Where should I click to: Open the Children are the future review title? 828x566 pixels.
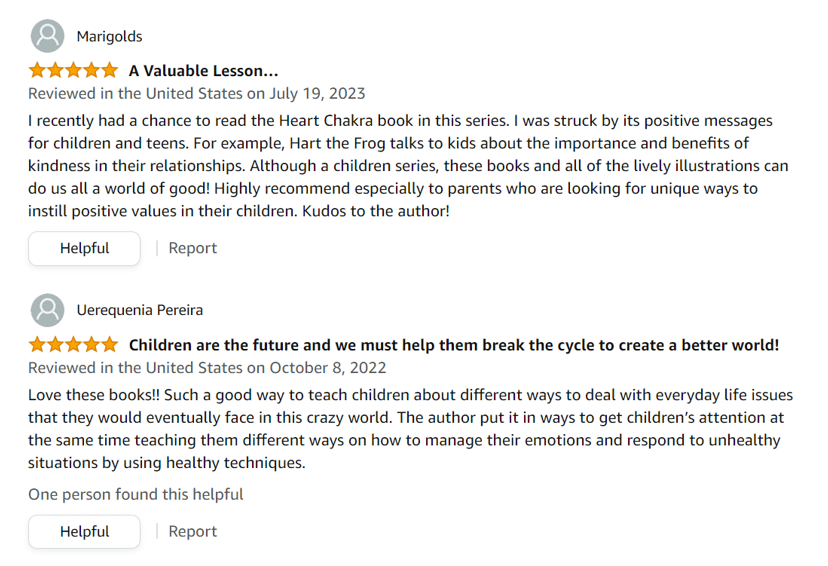coord(454,345)
